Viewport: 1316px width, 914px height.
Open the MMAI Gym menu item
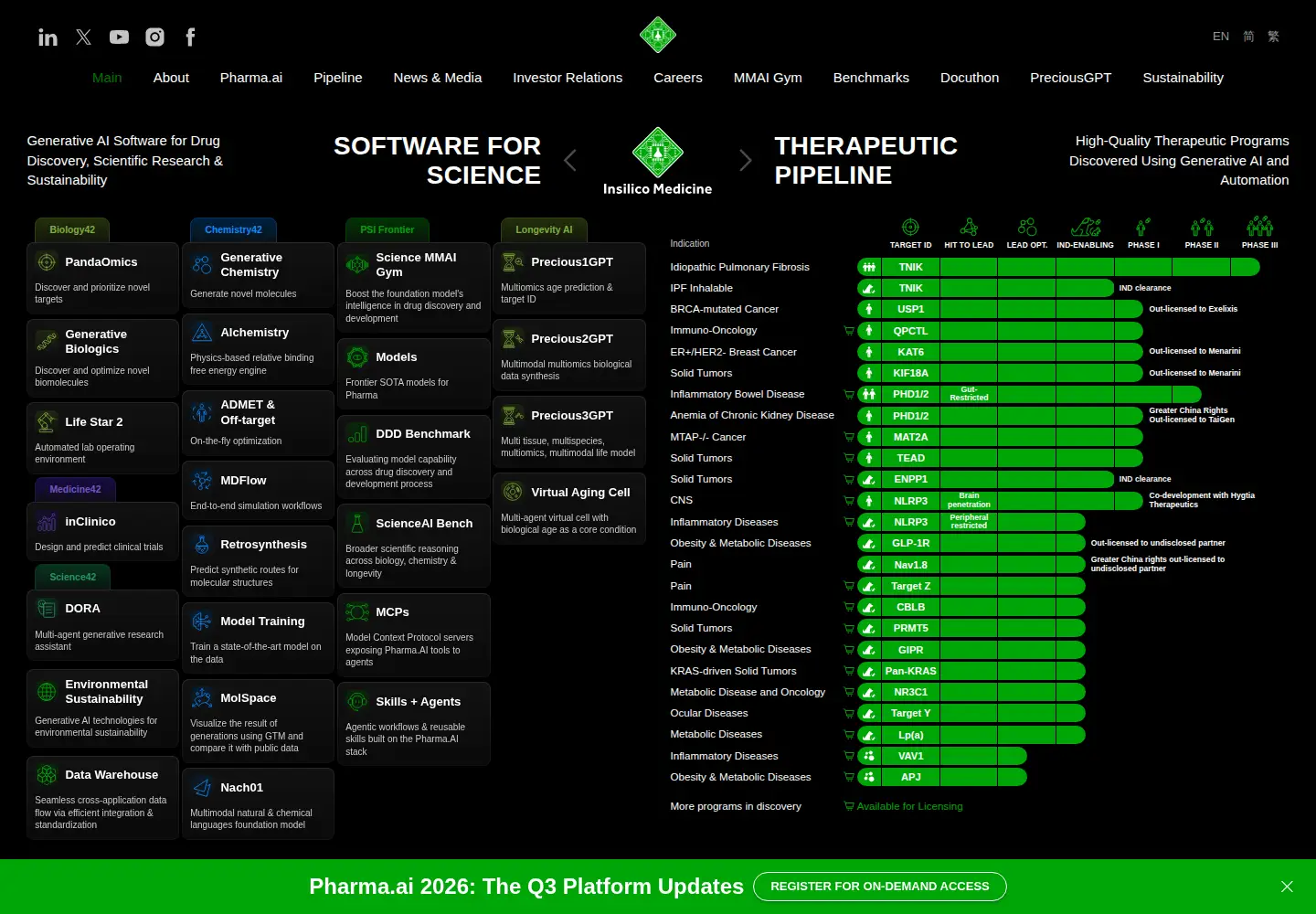click(x=768, y=78)
